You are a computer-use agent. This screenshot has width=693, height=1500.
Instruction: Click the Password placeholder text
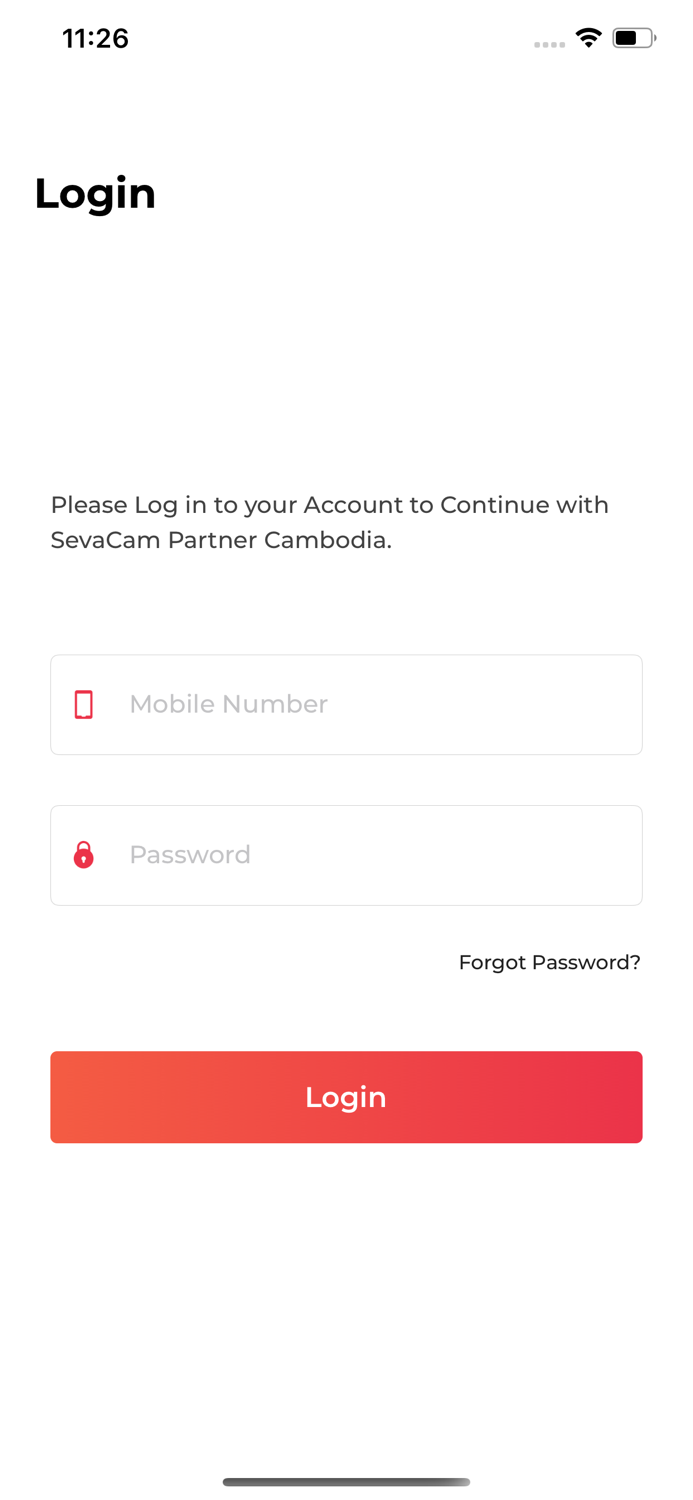190,855
